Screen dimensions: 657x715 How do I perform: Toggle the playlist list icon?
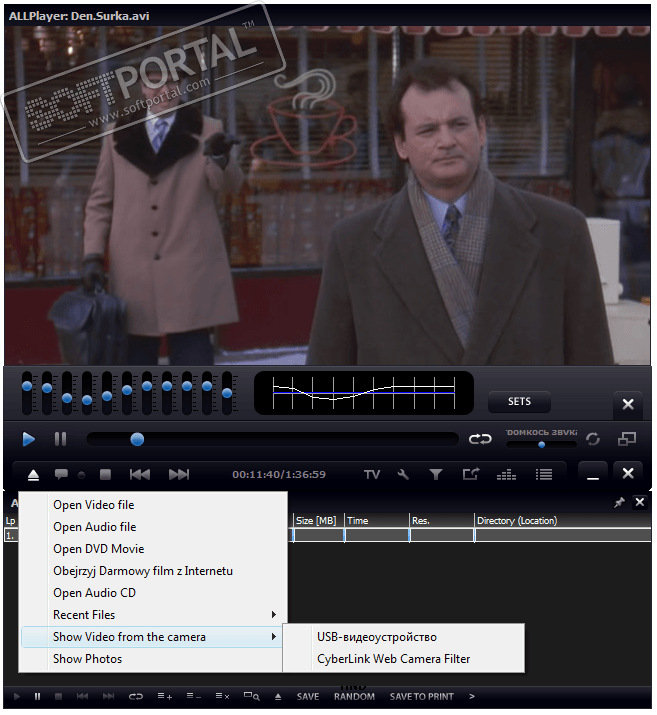tap(545, 476)
